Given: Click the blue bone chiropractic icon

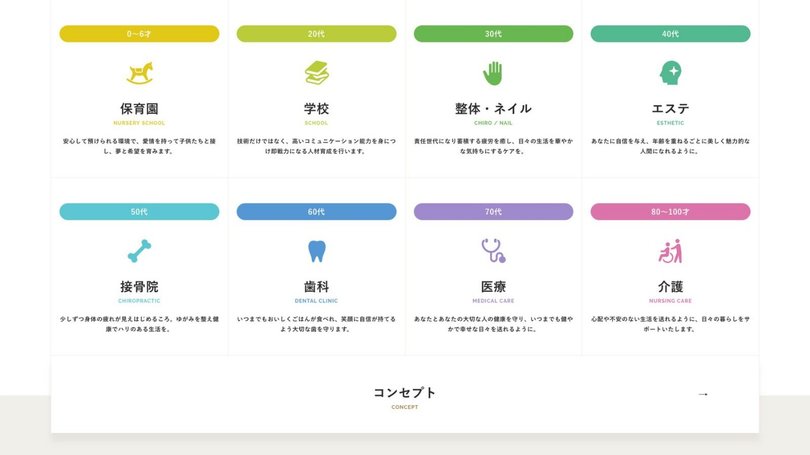Looking at the screenshot, I should point(139,250).
